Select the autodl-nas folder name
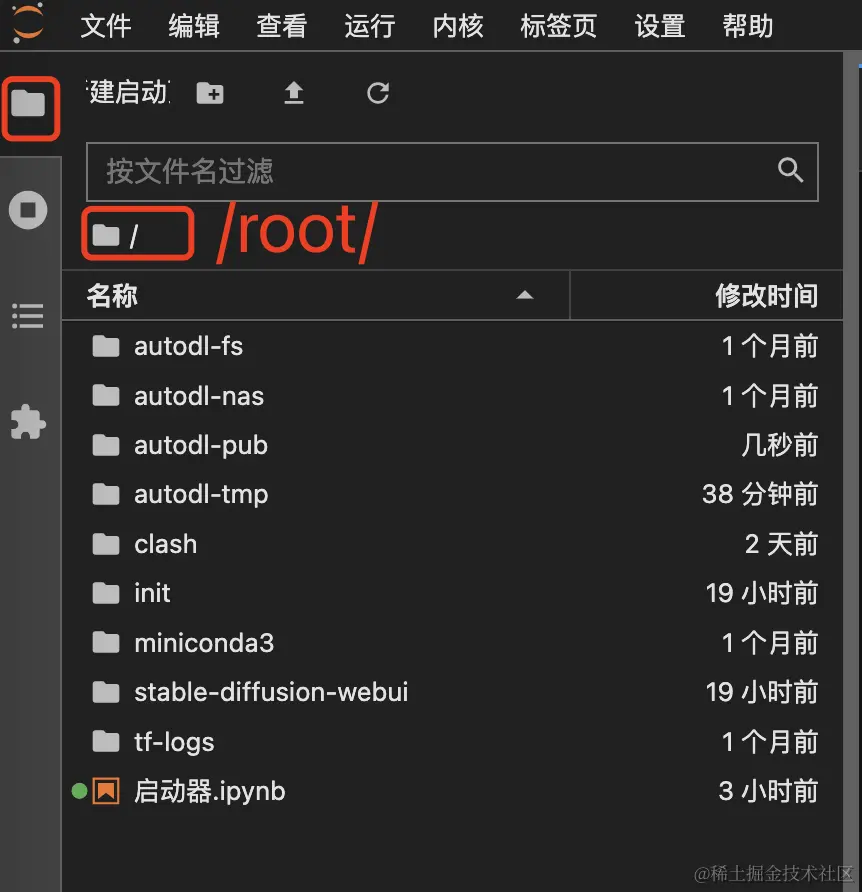Viewport: 862px width, 892px height. click(199, 395)
